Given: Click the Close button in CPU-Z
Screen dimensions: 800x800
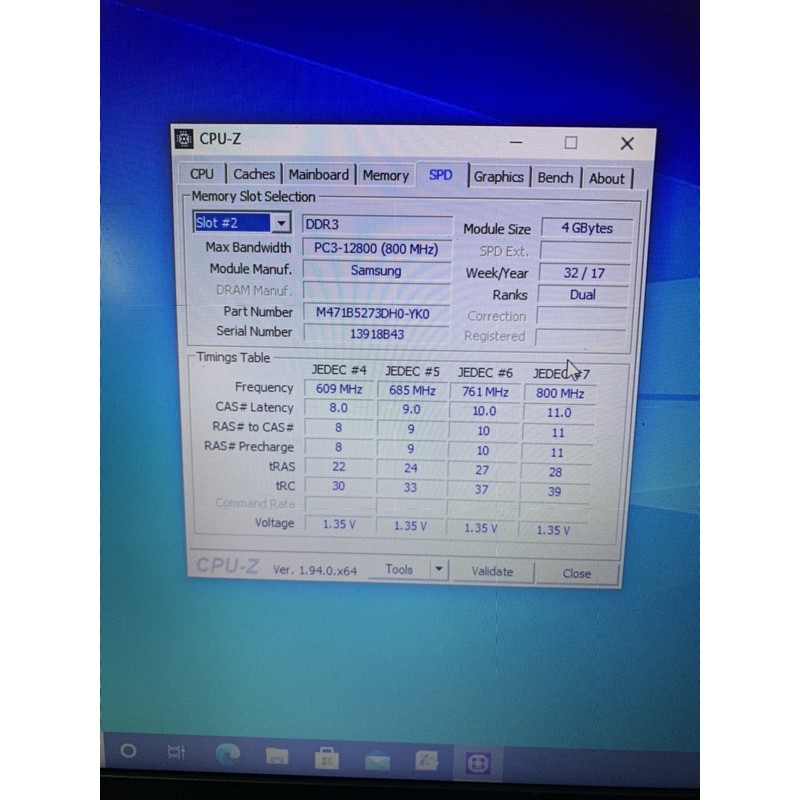Looking at the screenshot, I should point(576,574).
